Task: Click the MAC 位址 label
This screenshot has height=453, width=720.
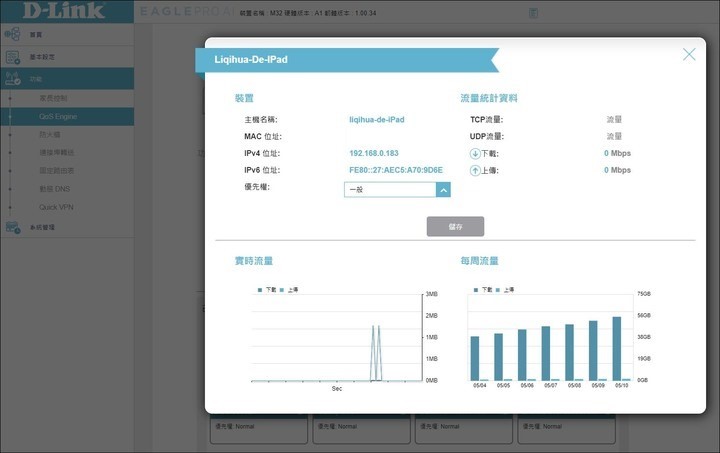Action: pyautogui.click(x=263, y=136)
